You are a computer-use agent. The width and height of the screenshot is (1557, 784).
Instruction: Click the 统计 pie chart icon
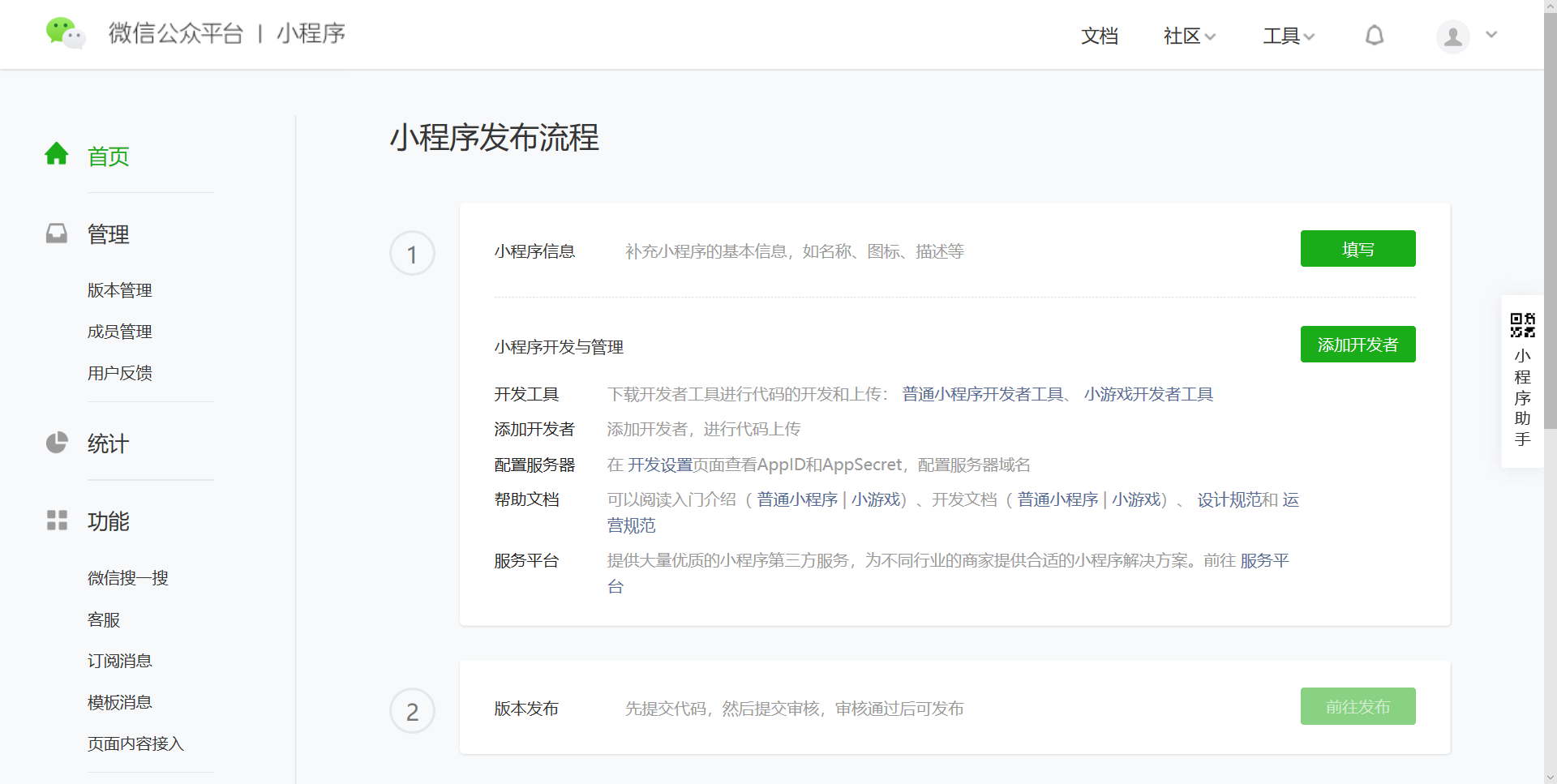pos(57,443)
